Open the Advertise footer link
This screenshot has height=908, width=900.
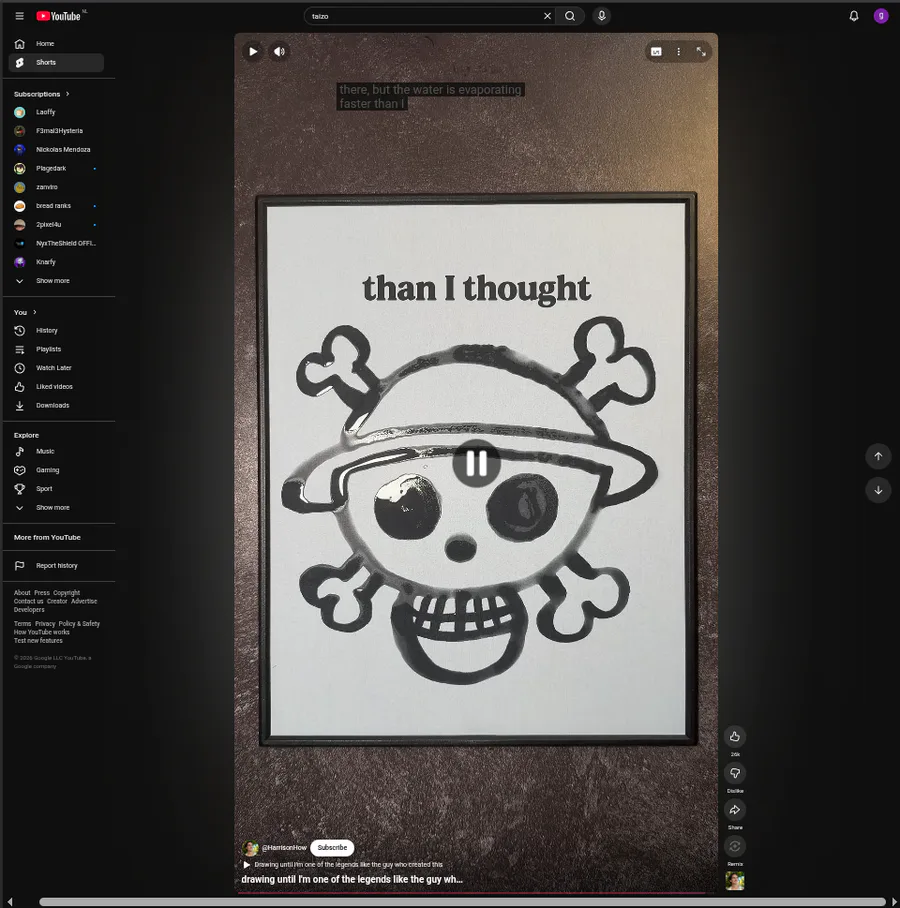(84, 602)
